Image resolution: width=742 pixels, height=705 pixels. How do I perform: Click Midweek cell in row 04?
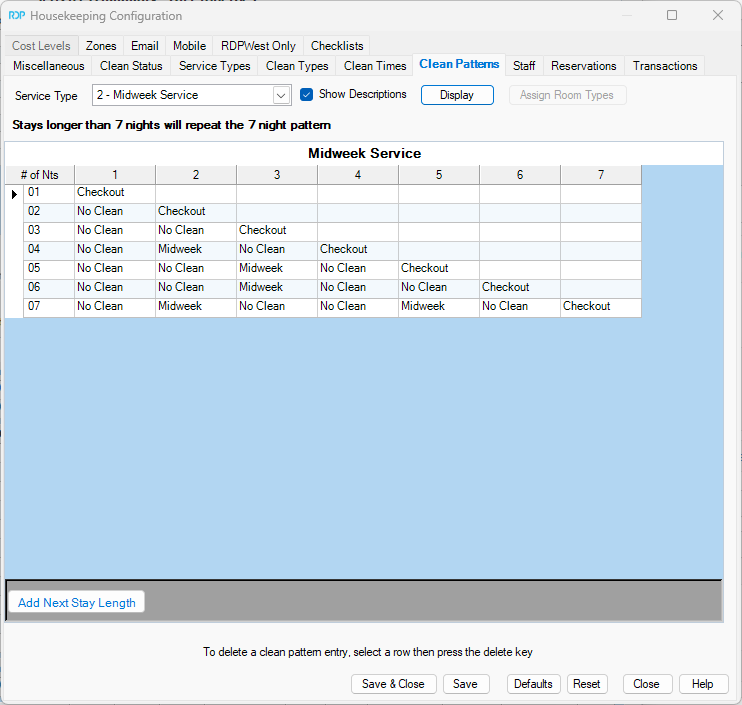point(196,251)
